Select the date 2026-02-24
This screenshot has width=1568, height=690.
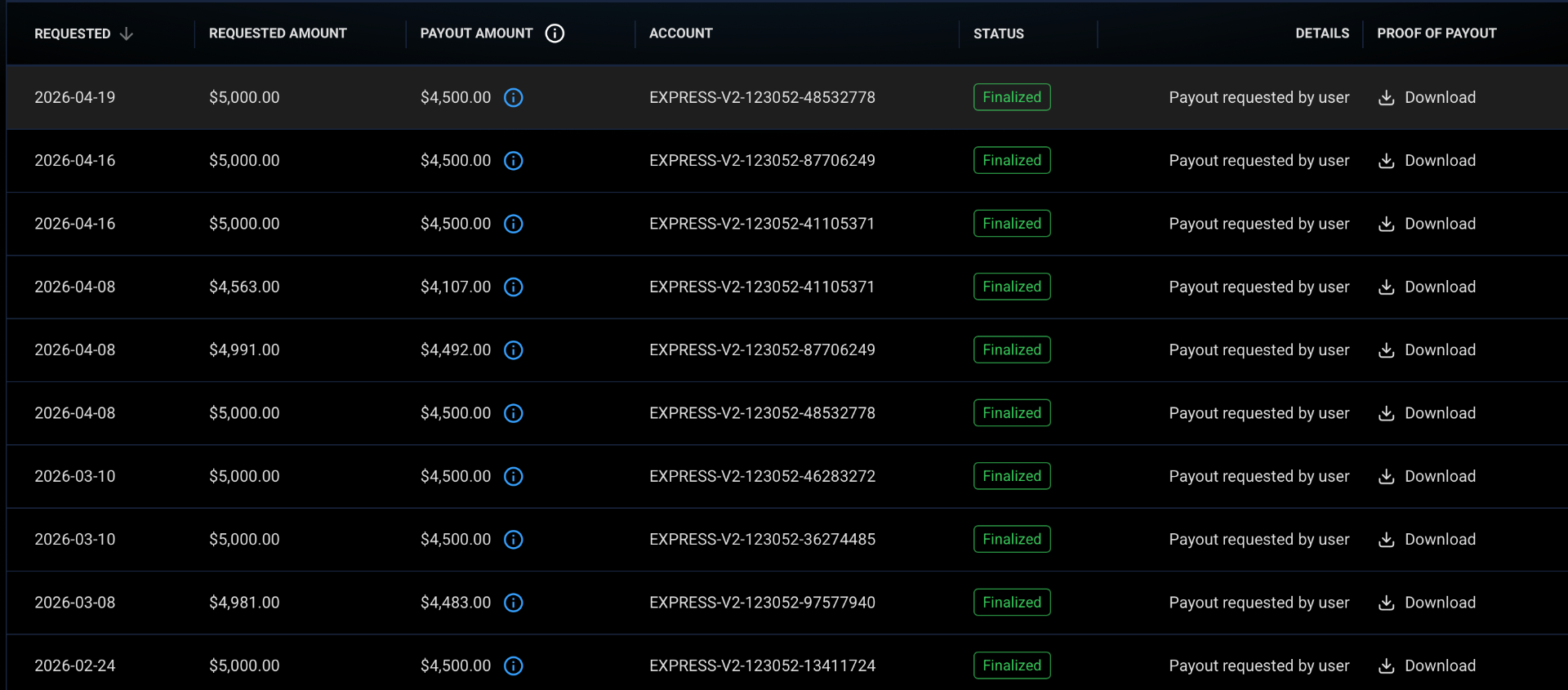pyautogui.click(x=74, y=666)
